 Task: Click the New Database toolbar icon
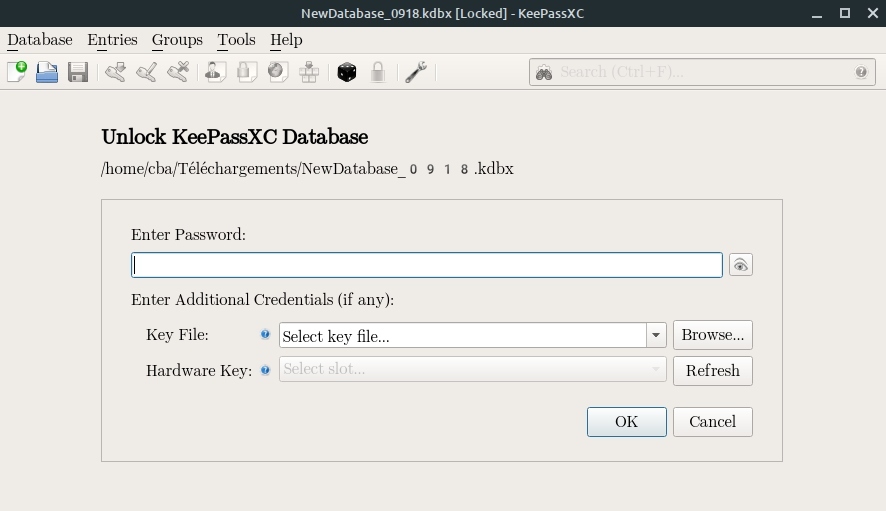tap(17, 72)
